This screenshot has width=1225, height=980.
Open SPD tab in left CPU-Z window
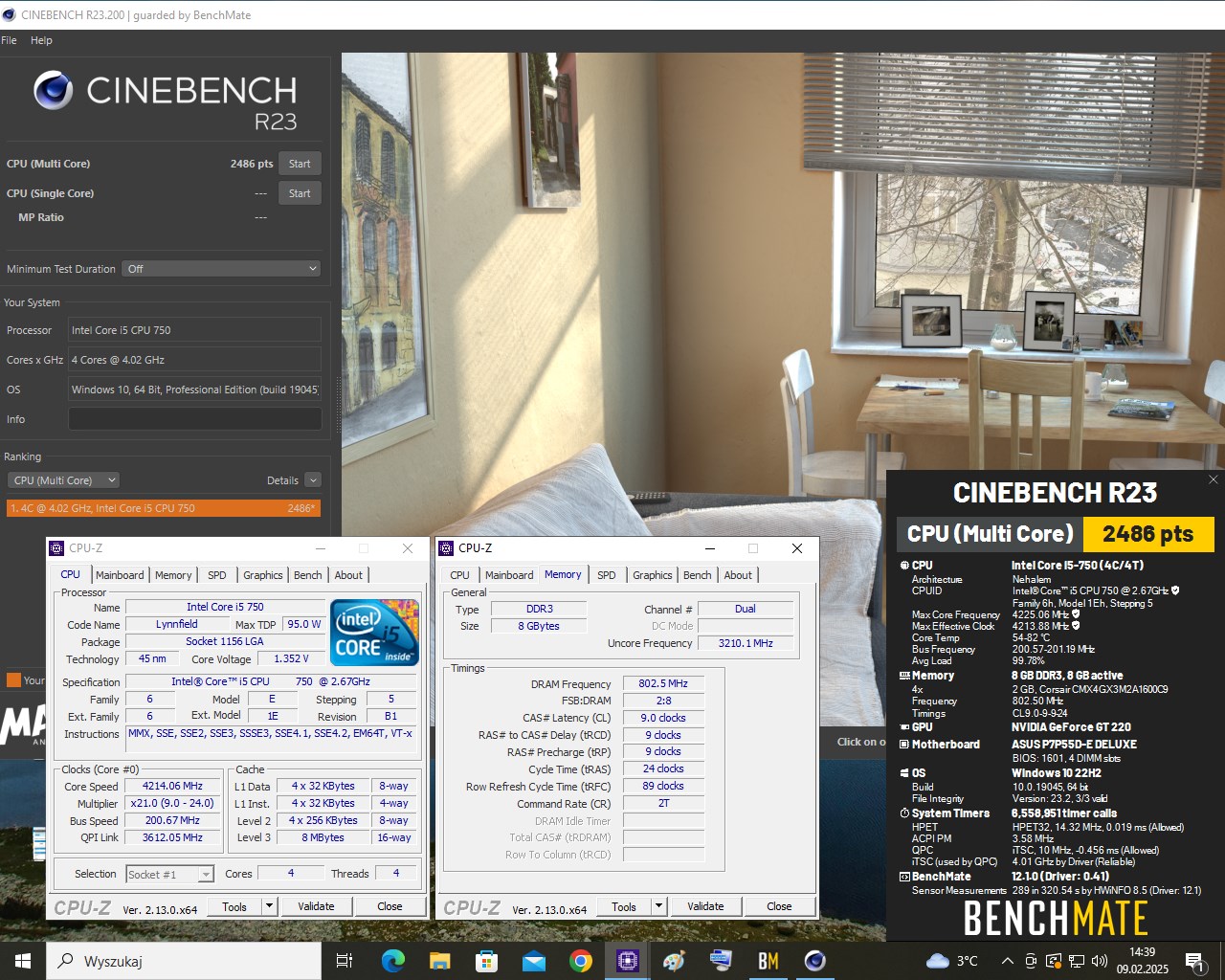point(217,575)
